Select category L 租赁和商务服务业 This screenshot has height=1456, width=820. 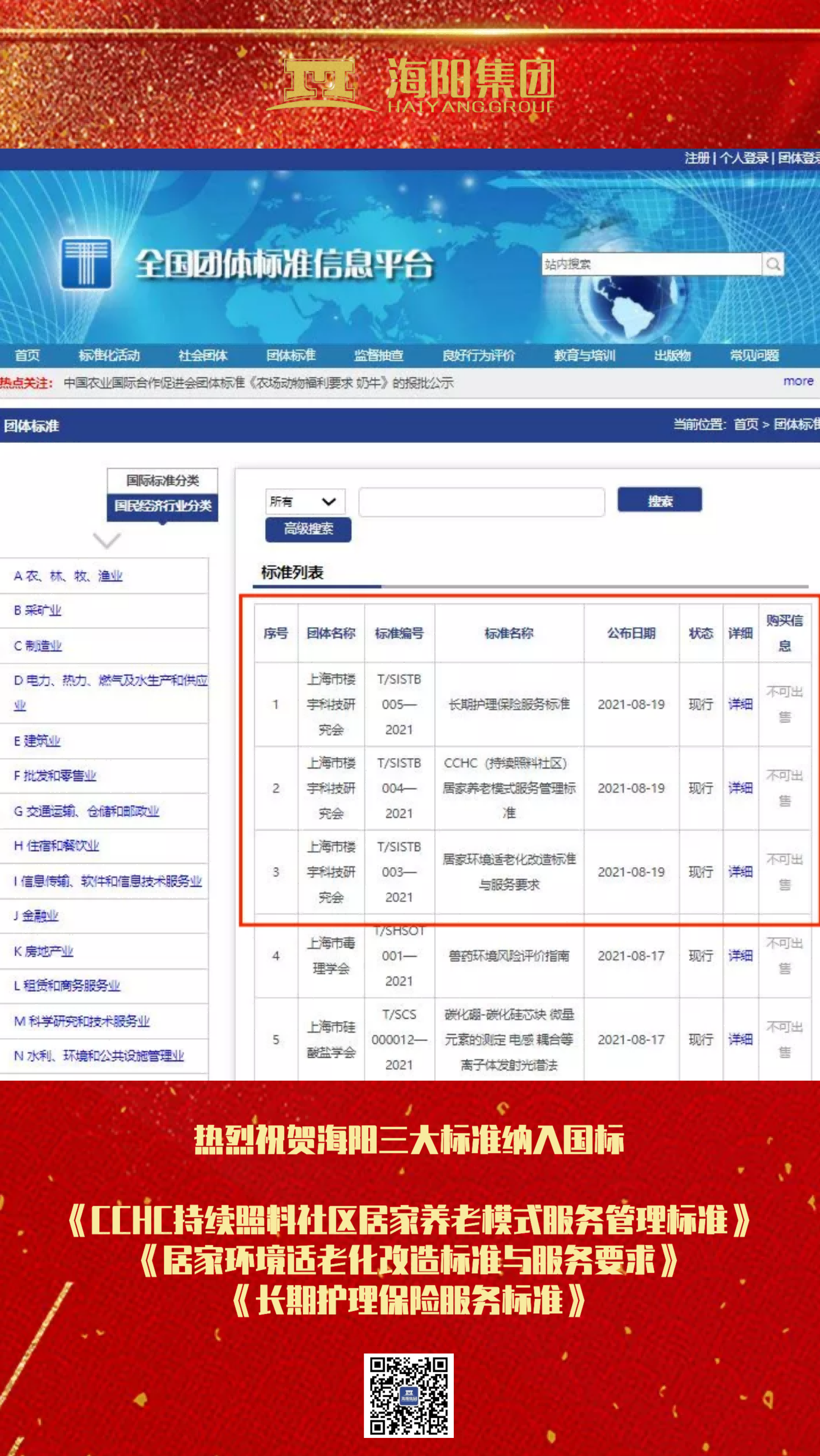point(66,986)
